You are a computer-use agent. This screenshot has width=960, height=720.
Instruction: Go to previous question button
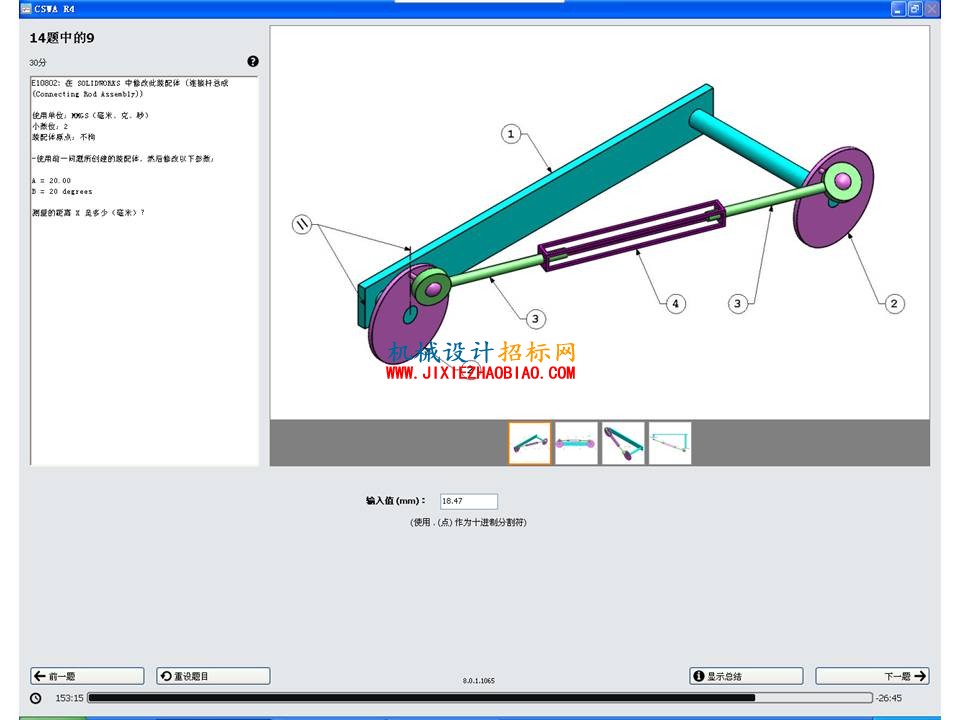pyautogui.click(x=88, y=676)
